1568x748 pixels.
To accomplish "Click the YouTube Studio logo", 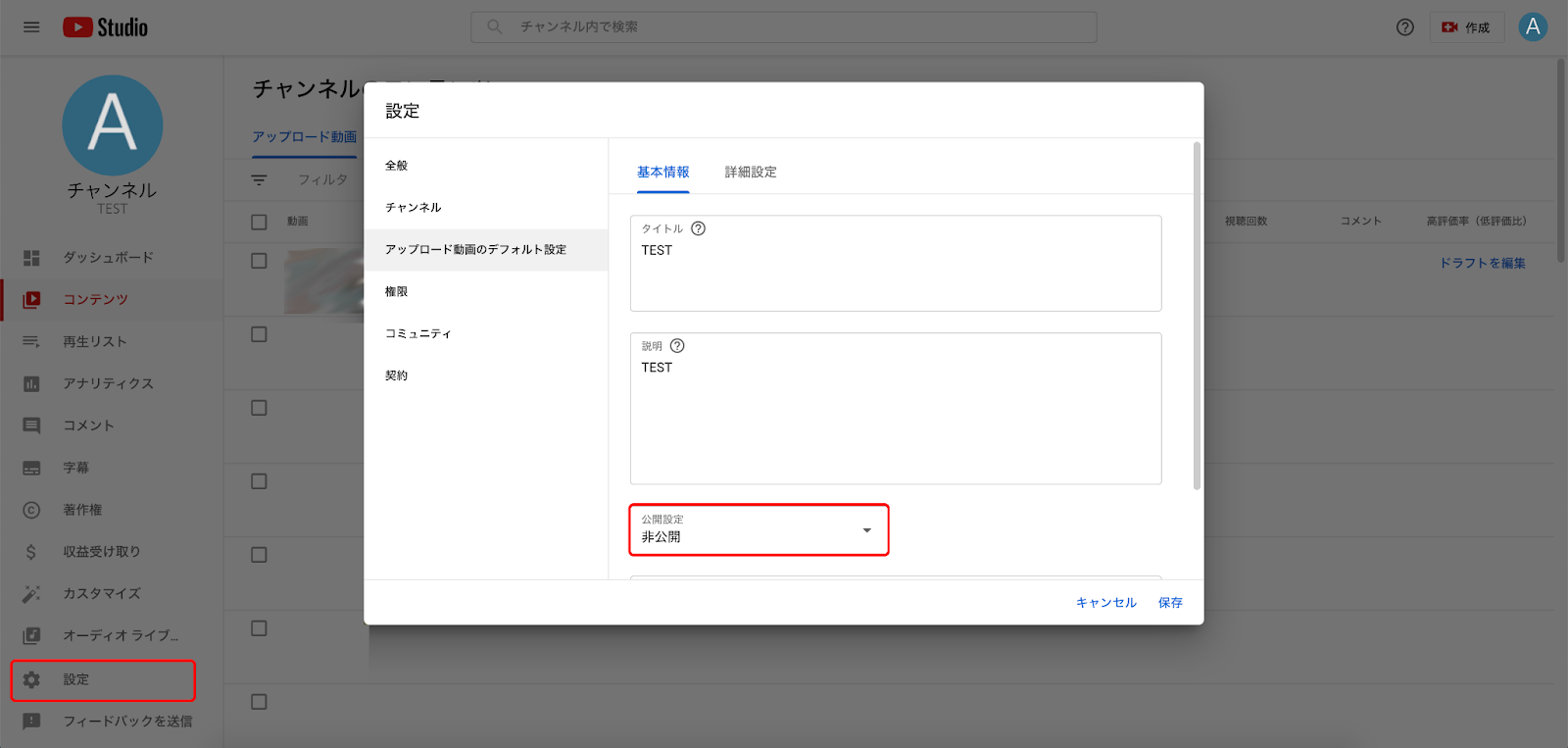I will [x=106, y=27].
